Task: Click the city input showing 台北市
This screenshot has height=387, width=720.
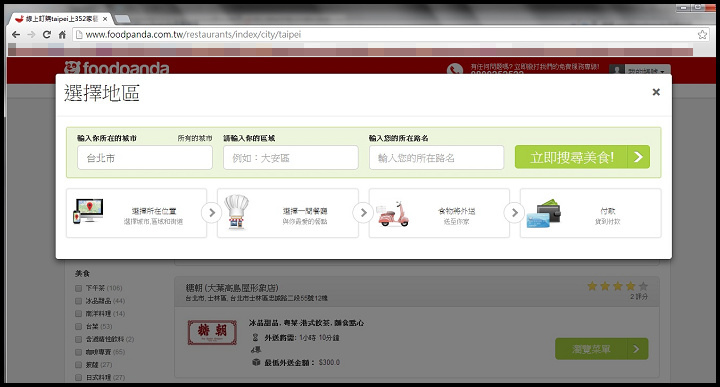Action: [145, 157]
